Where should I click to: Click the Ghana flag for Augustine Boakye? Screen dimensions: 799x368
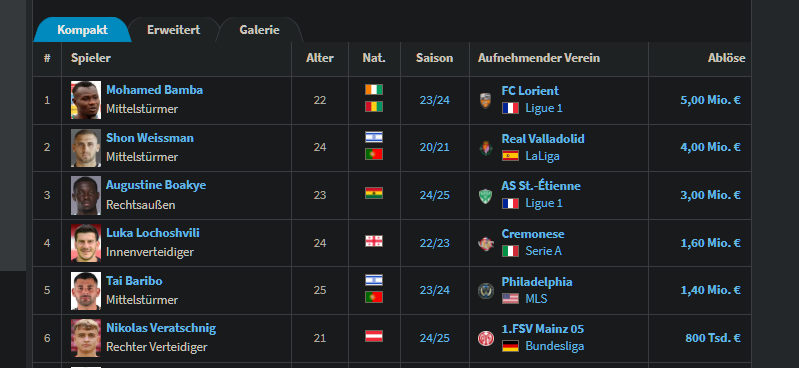(x=374, y=193)
